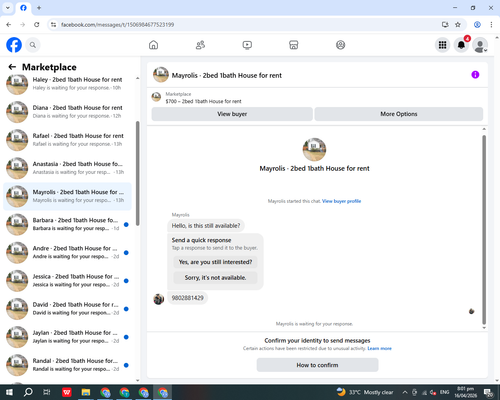Viewport: 500px width, 400px height.
Task: Open the account profile avatar menu
Action: 480,45
